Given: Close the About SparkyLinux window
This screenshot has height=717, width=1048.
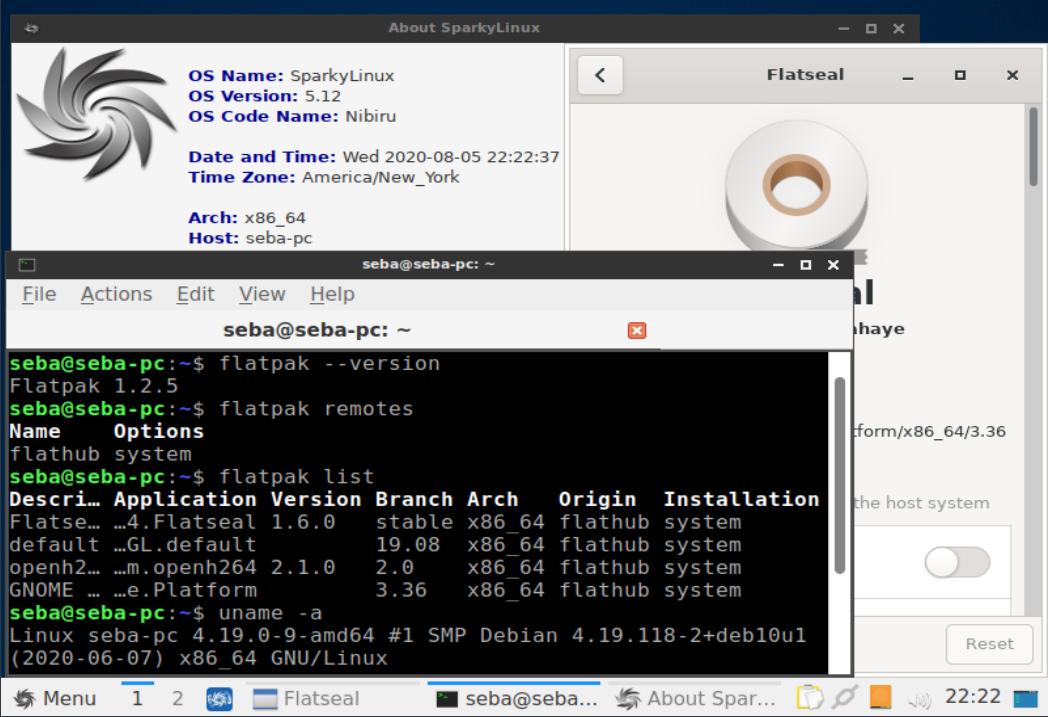Looking at the screenshot, I should [x=898, y=28].
